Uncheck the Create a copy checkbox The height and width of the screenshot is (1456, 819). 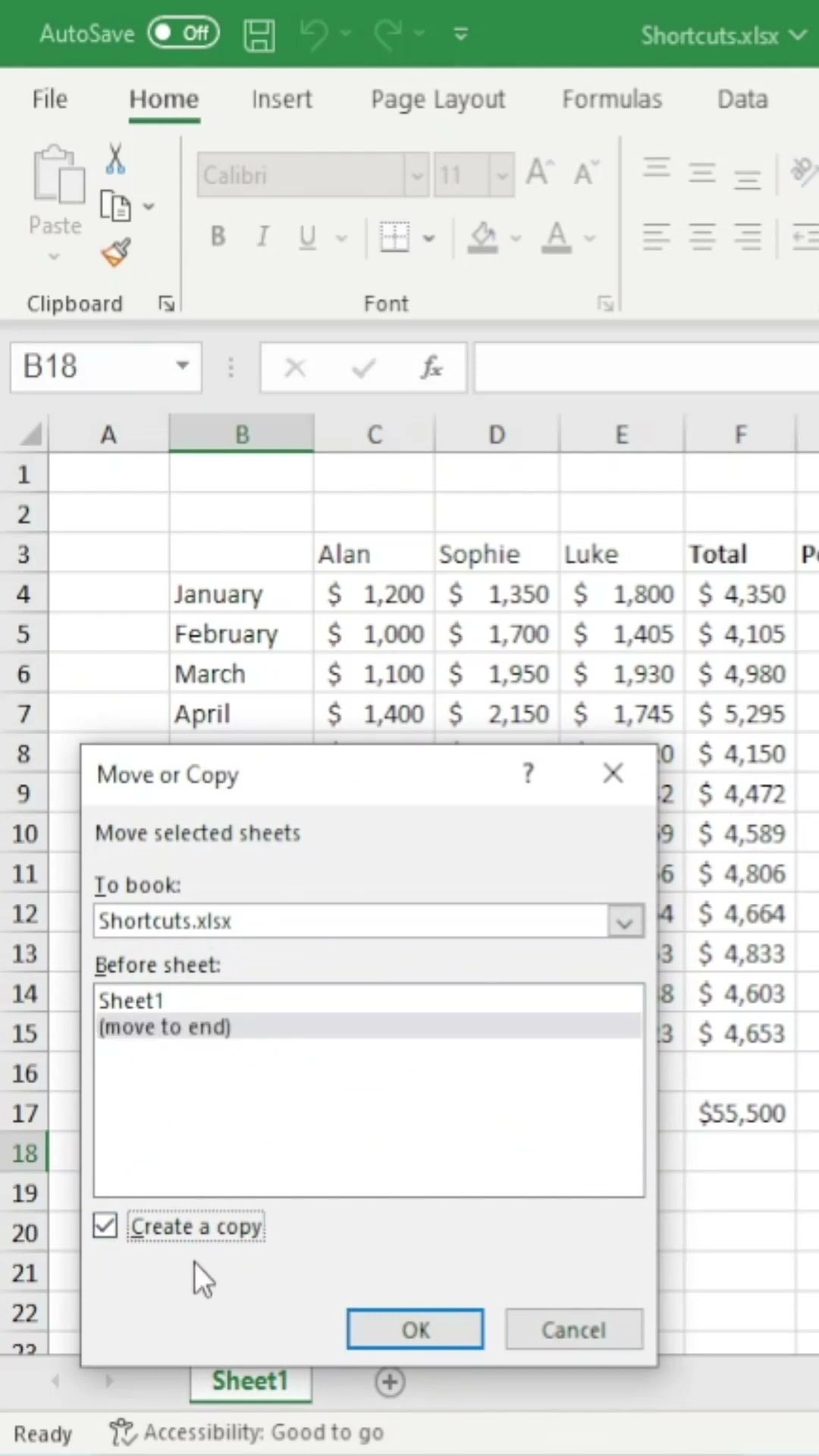click(105, 1225)
